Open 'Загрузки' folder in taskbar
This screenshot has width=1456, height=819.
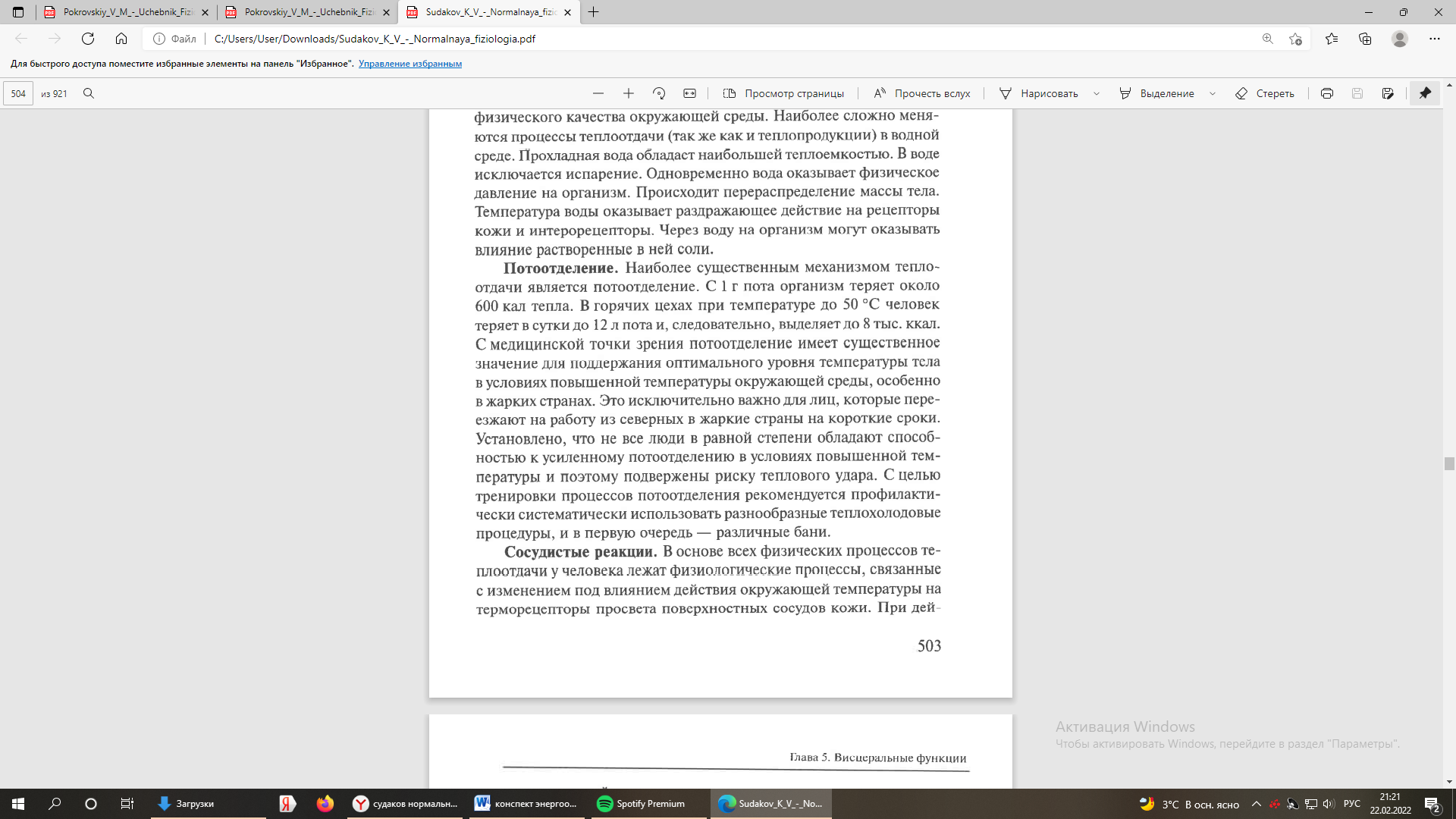[209, 804]
